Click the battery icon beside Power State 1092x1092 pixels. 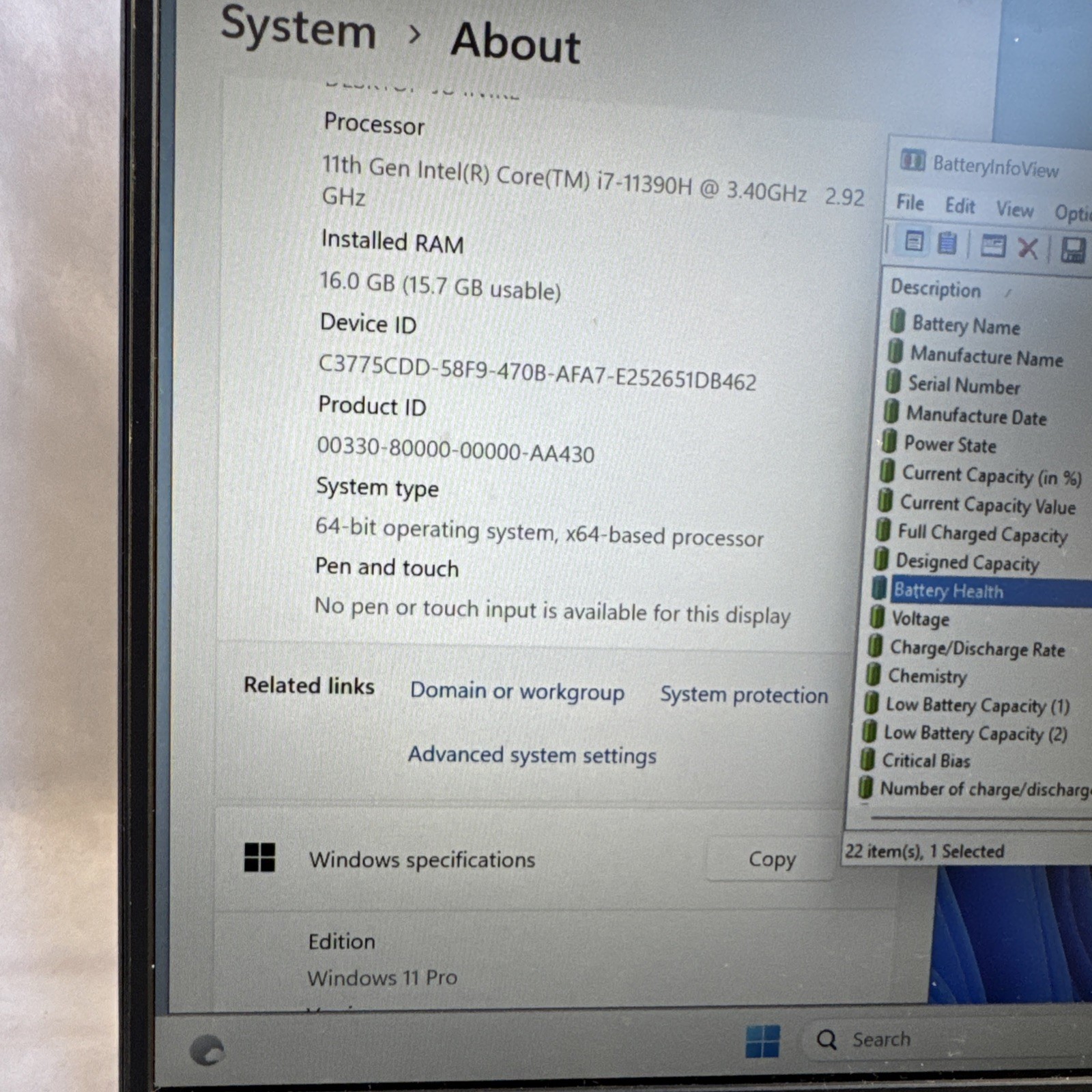tap(889, 441)
